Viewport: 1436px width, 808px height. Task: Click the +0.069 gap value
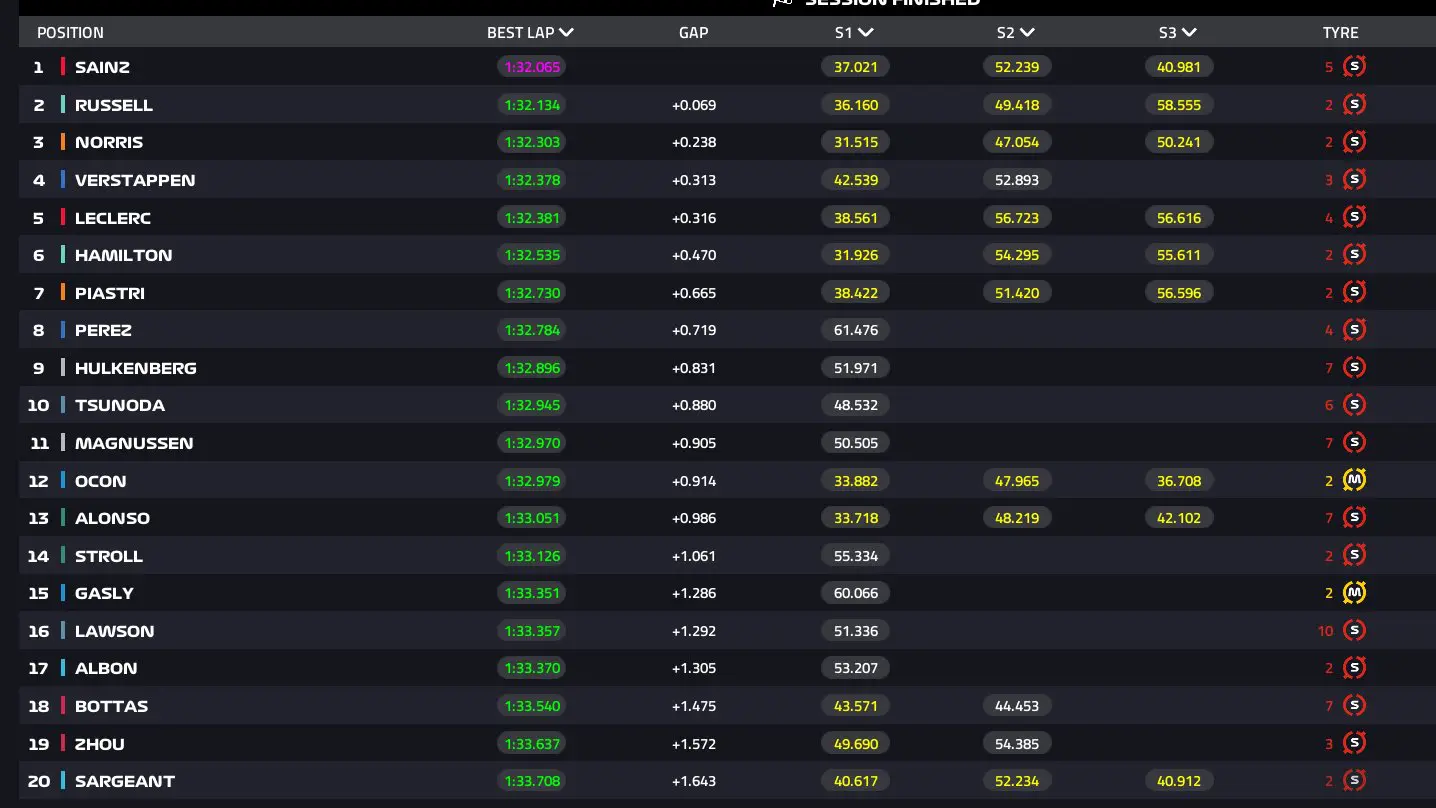[694, 105]
